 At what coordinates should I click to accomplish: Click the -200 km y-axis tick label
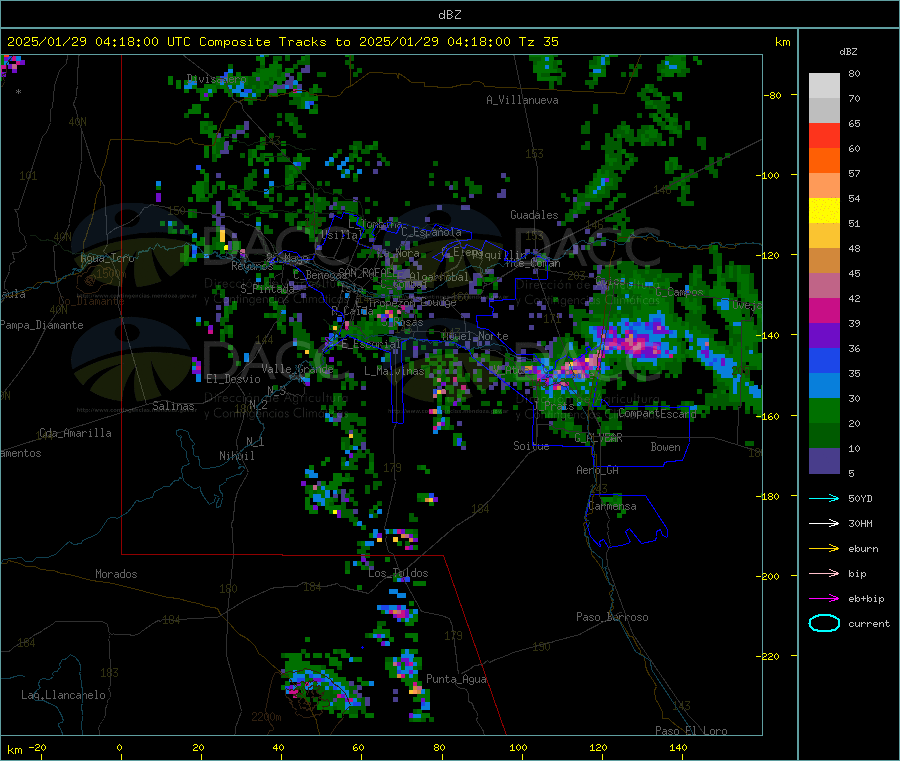click(769, 576)
